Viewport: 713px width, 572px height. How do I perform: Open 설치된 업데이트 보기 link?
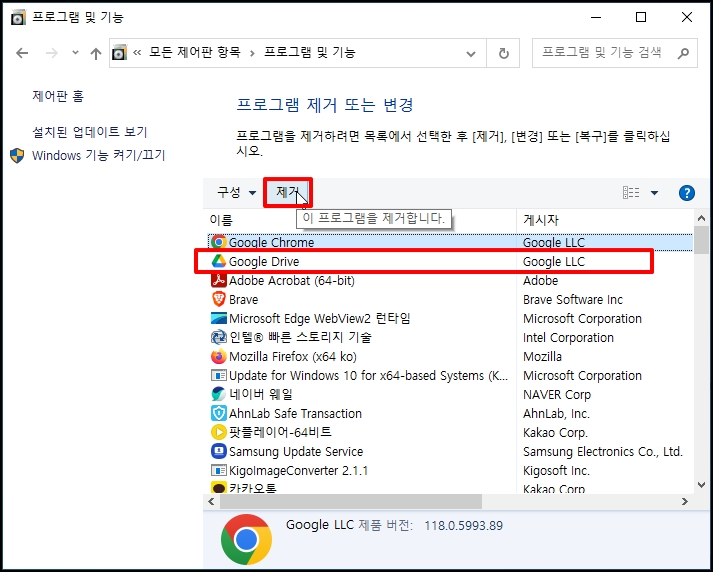tap(90, 132)
